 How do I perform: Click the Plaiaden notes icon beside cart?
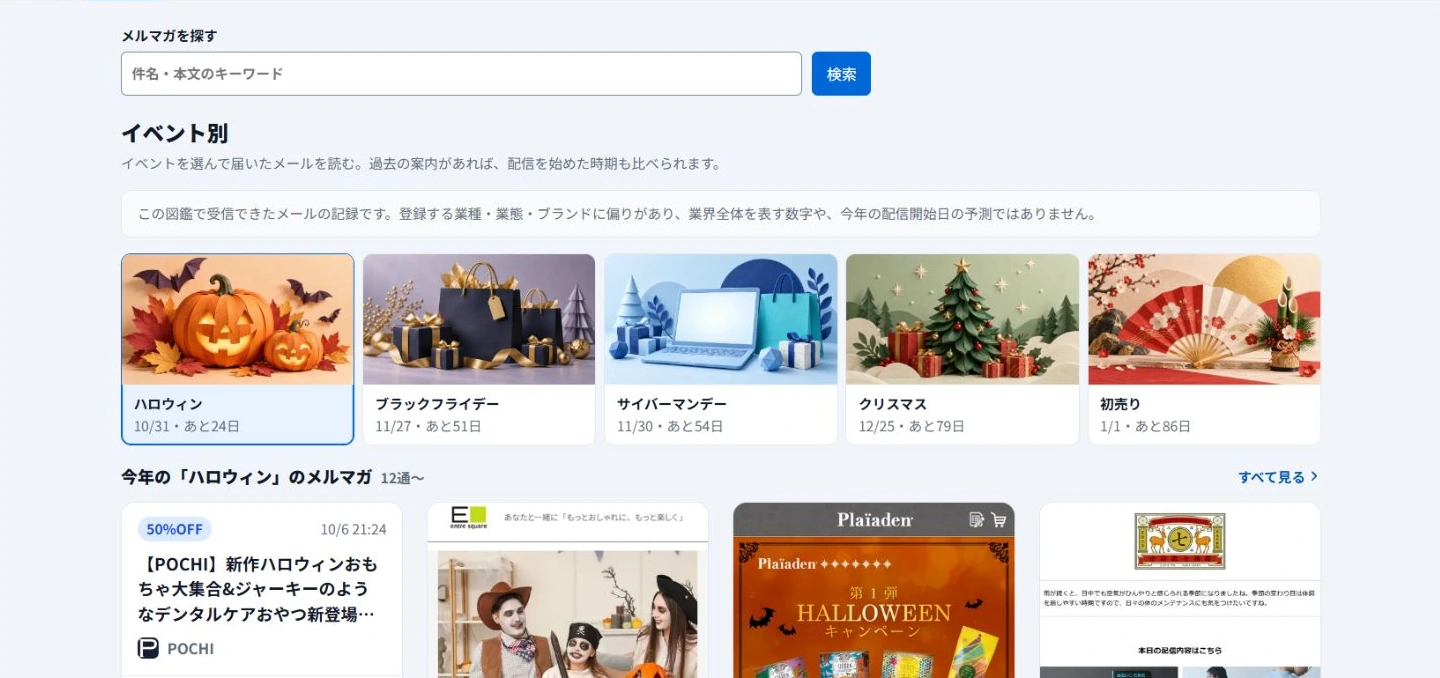click(977, 520)
